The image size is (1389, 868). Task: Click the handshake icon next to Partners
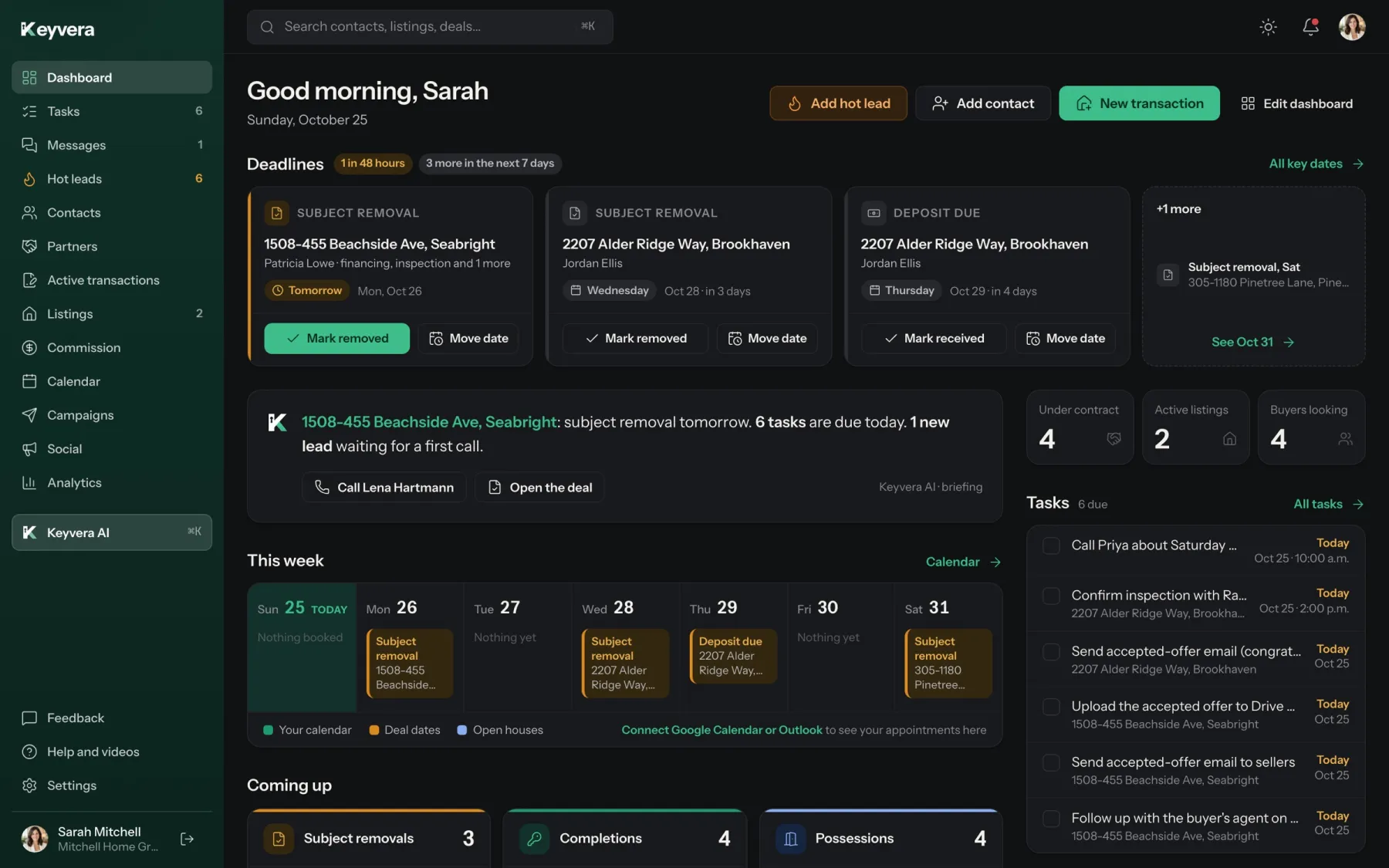[29, 246]
